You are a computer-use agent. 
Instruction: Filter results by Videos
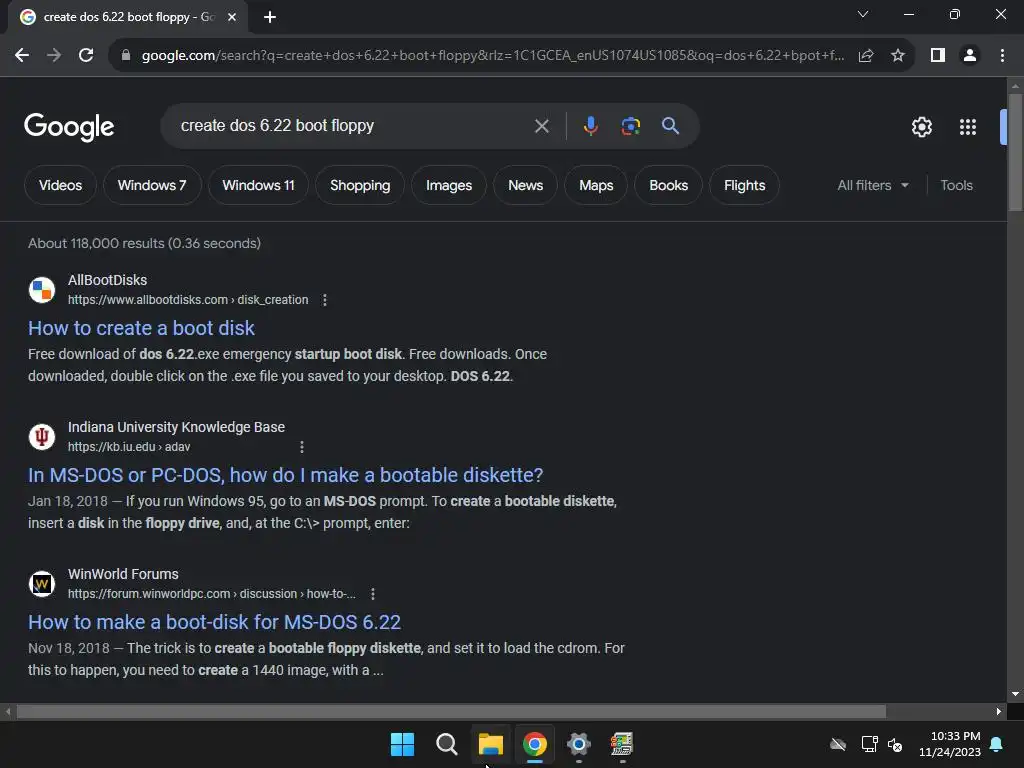coord(60,185)
